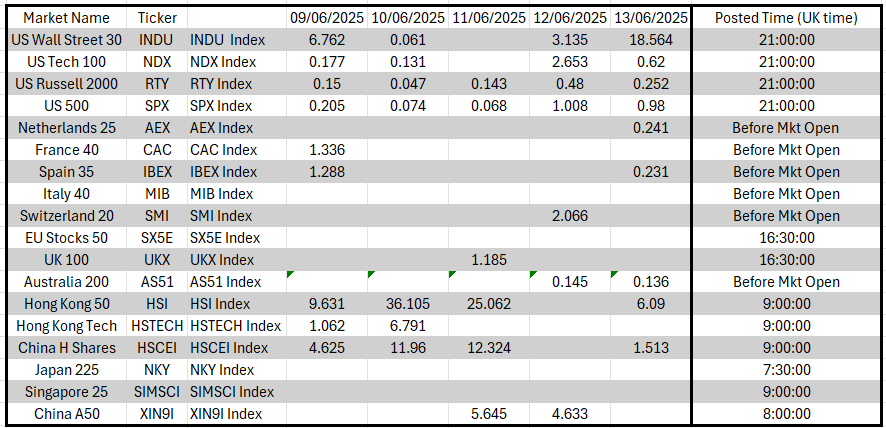This screenshot has height=428, width=886.
Task: Click 'Posted Time (UK time)' header
Action: tap(785, 18)
